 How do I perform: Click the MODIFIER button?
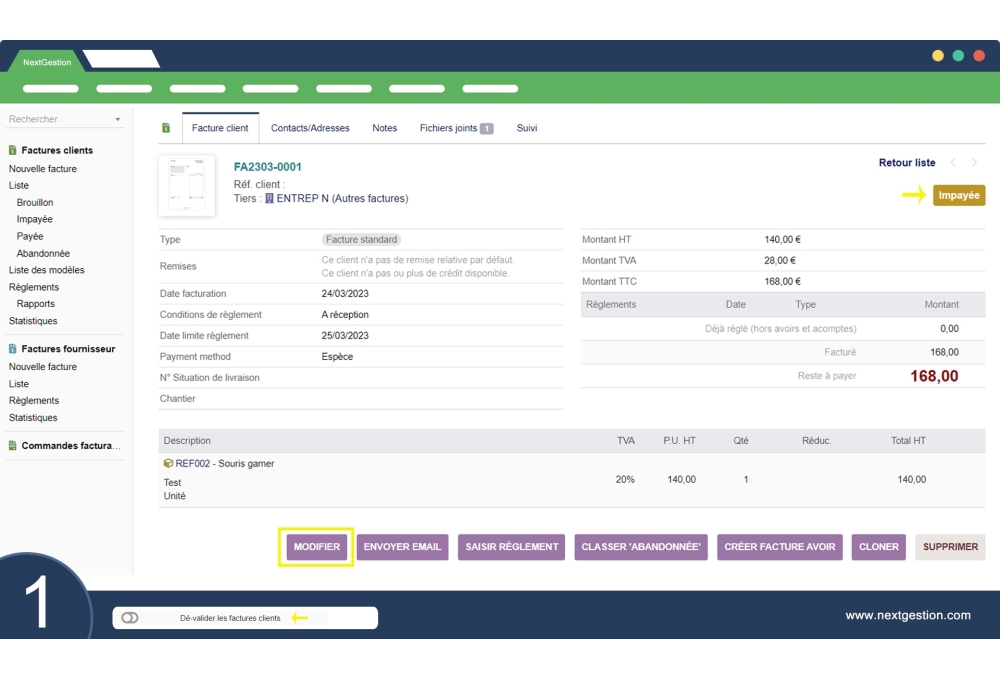(x=316, y=547)
